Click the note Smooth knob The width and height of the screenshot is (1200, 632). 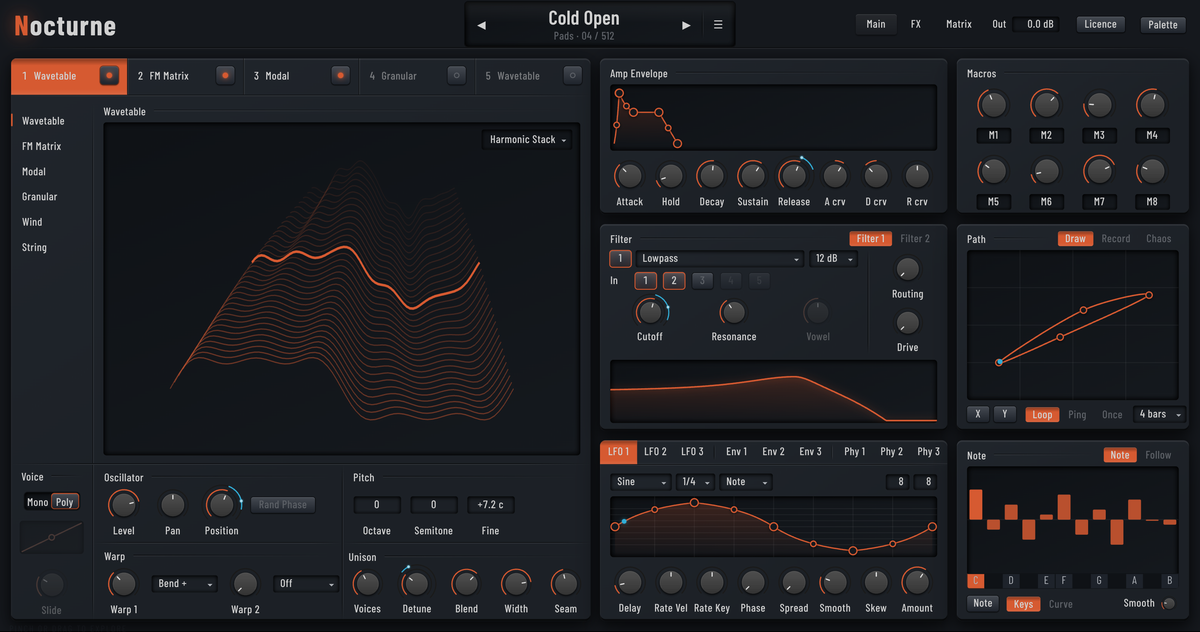[x=1168, y=603]
